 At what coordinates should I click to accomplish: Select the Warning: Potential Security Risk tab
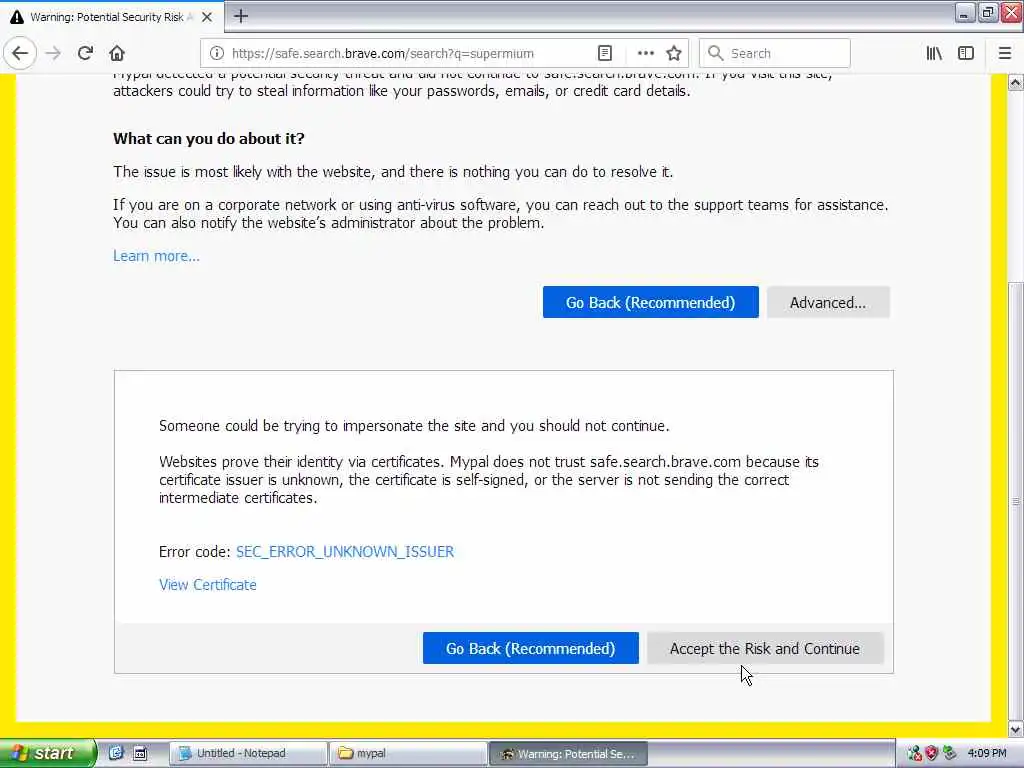tap(112, 17)
